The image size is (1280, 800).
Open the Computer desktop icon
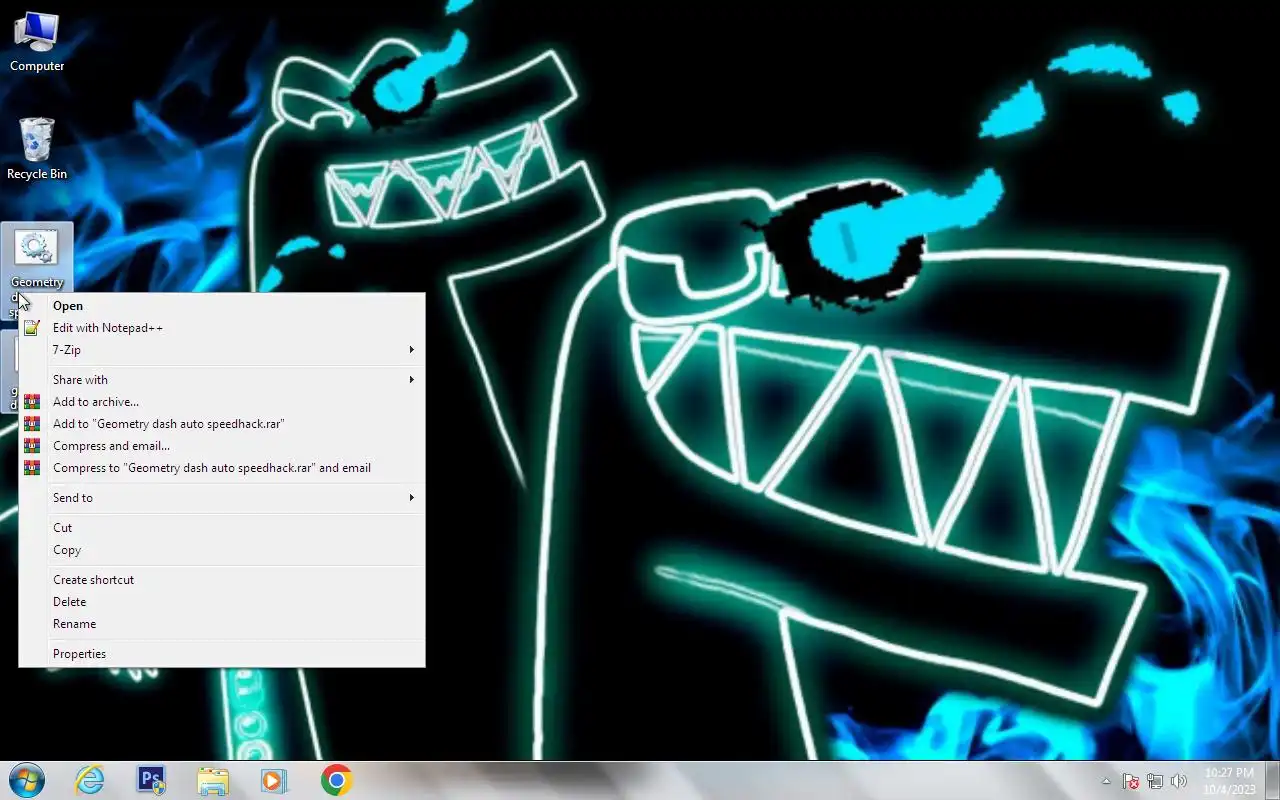(37, 42)
